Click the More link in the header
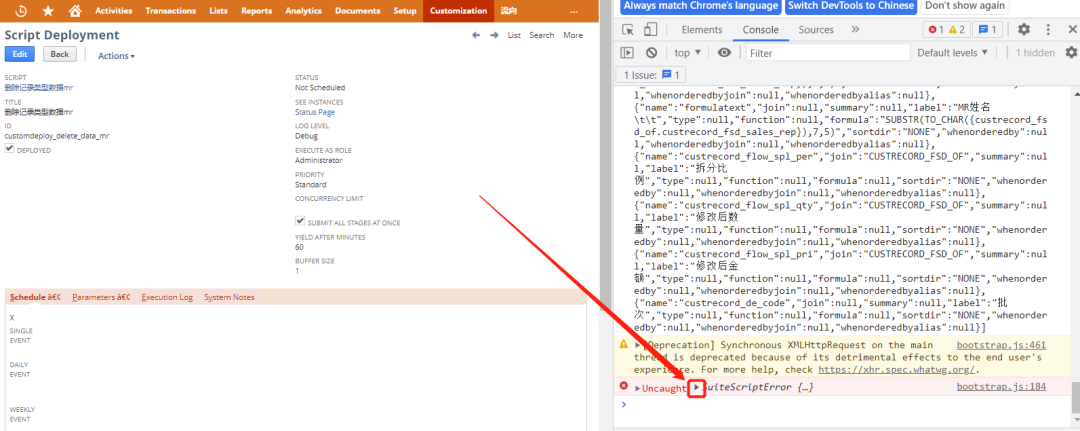The width and height of the screenshot is (1080, 431). pyautogui.click(x=573, y=35)
